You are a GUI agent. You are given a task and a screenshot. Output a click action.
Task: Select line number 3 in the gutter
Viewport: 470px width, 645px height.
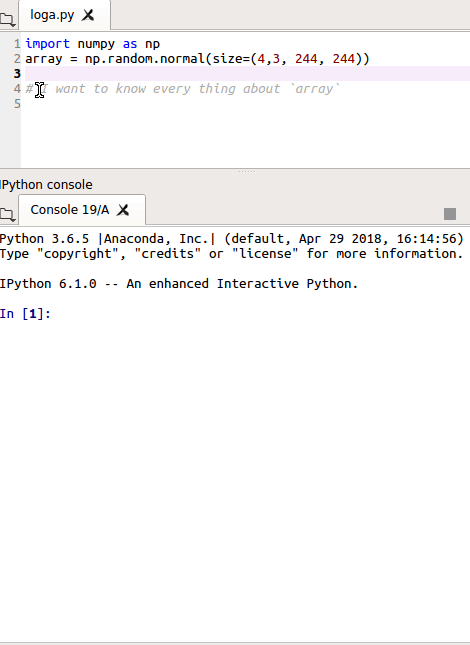pos(17,74)
